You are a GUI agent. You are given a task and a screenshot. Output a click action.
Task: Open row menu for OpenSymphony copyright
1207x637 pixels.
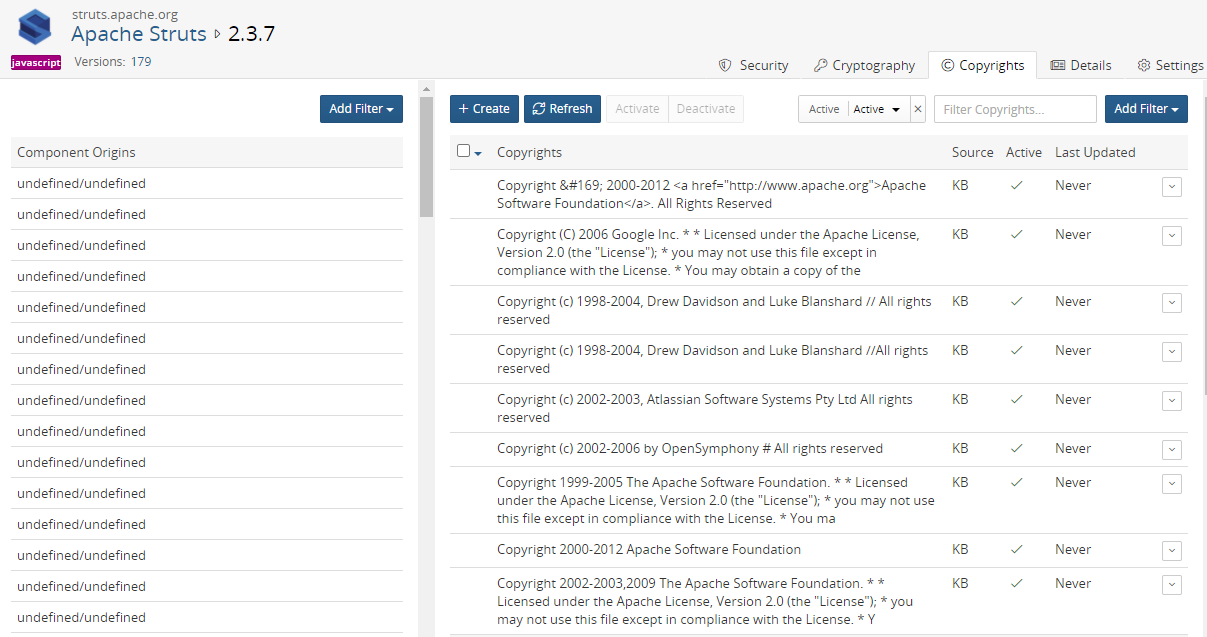[1172, 450]
